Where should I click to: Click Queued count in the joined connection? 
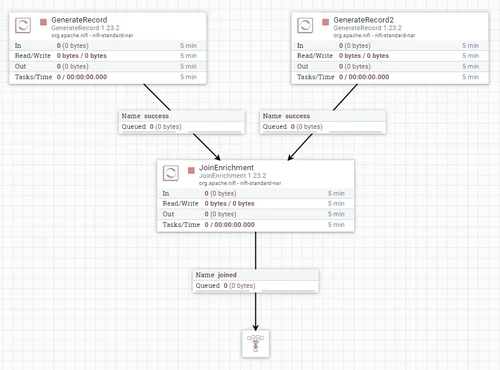pyautogui.click(x=239, y=286)
